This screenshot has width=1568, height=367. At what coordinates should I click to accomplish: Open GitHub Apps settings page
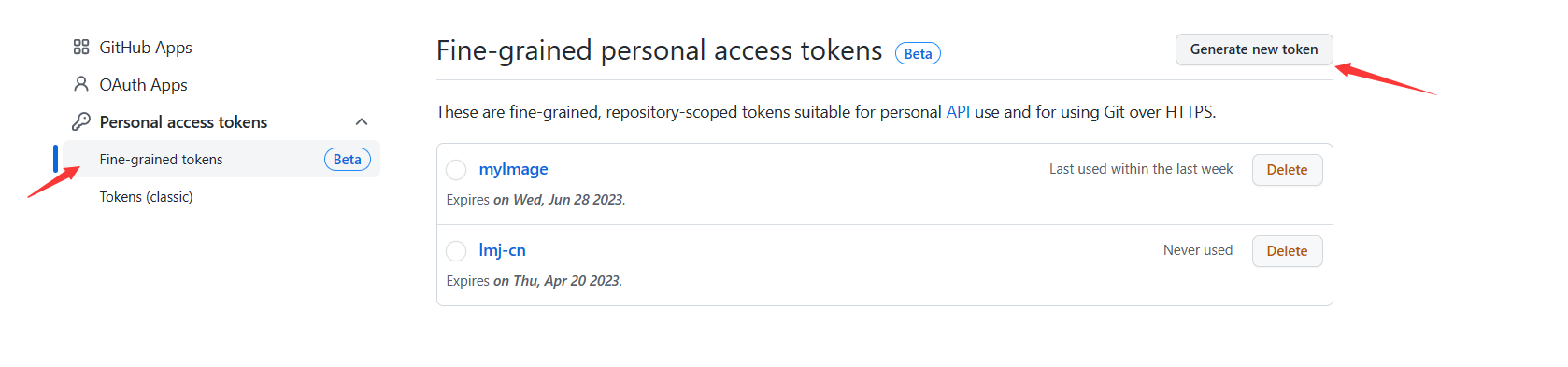tap(146, 47)
